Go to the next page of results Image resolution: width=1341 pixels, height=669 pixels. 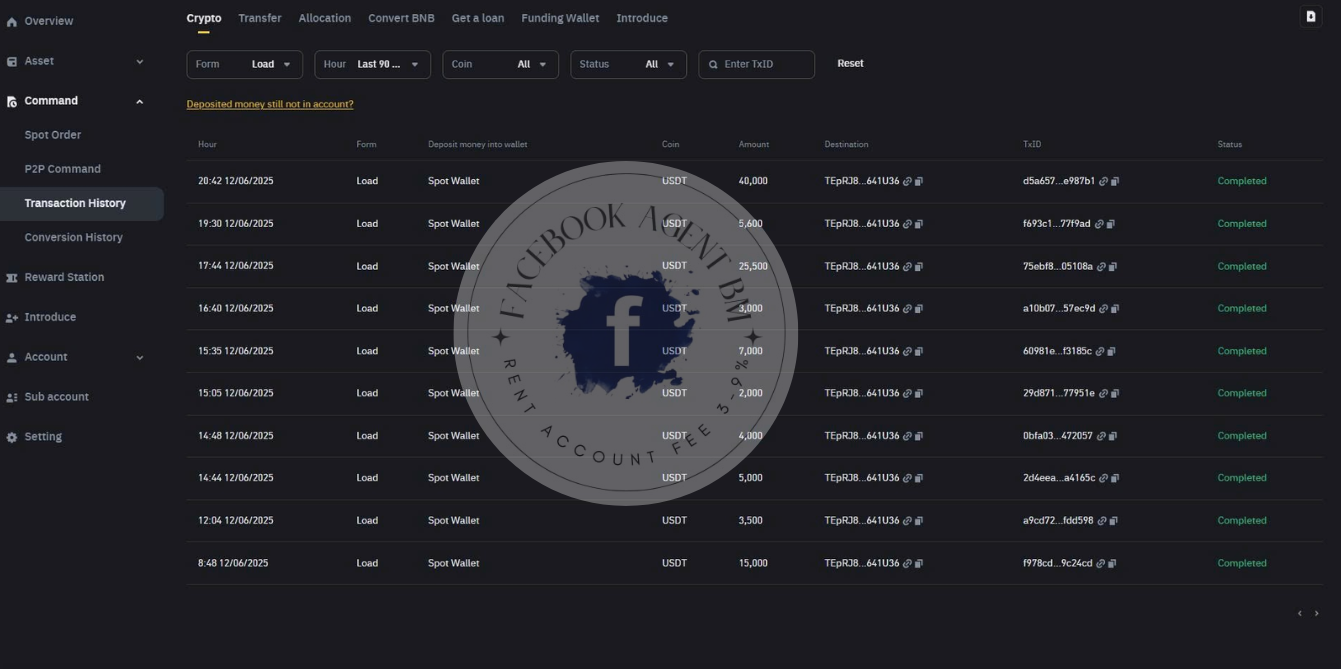tap(1317, 614)
